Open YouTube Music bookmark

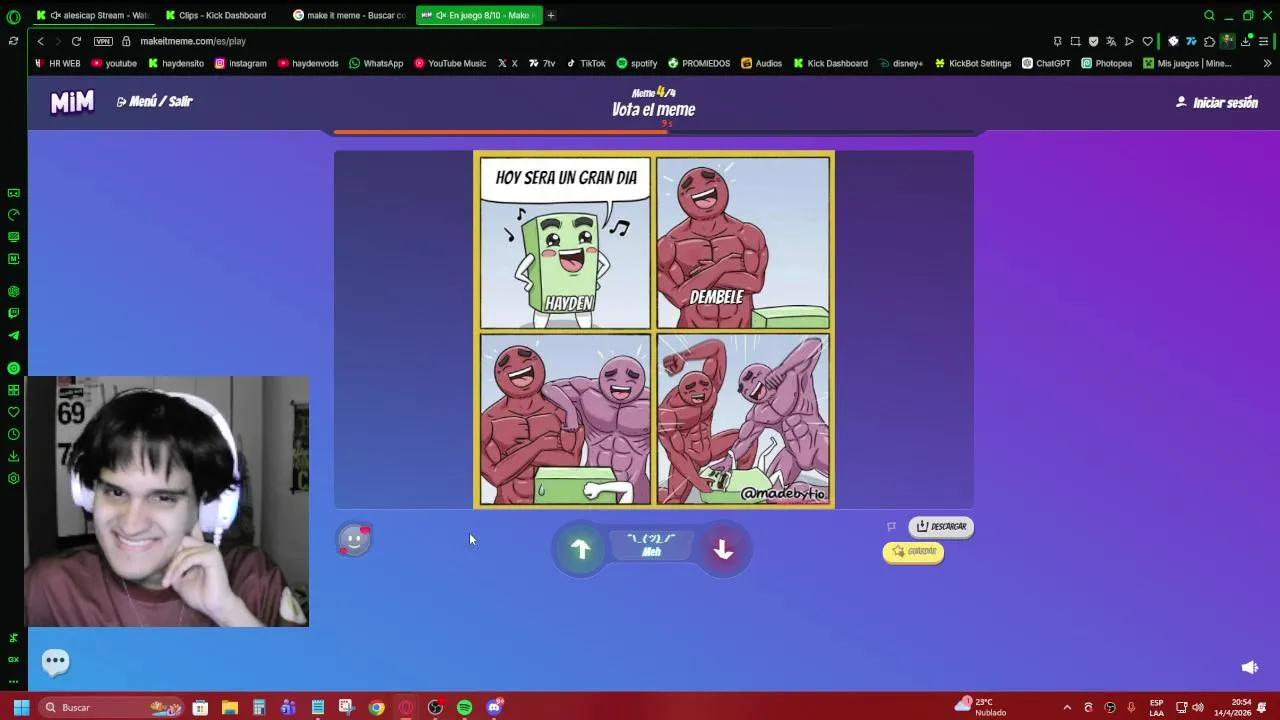[450, 63]
